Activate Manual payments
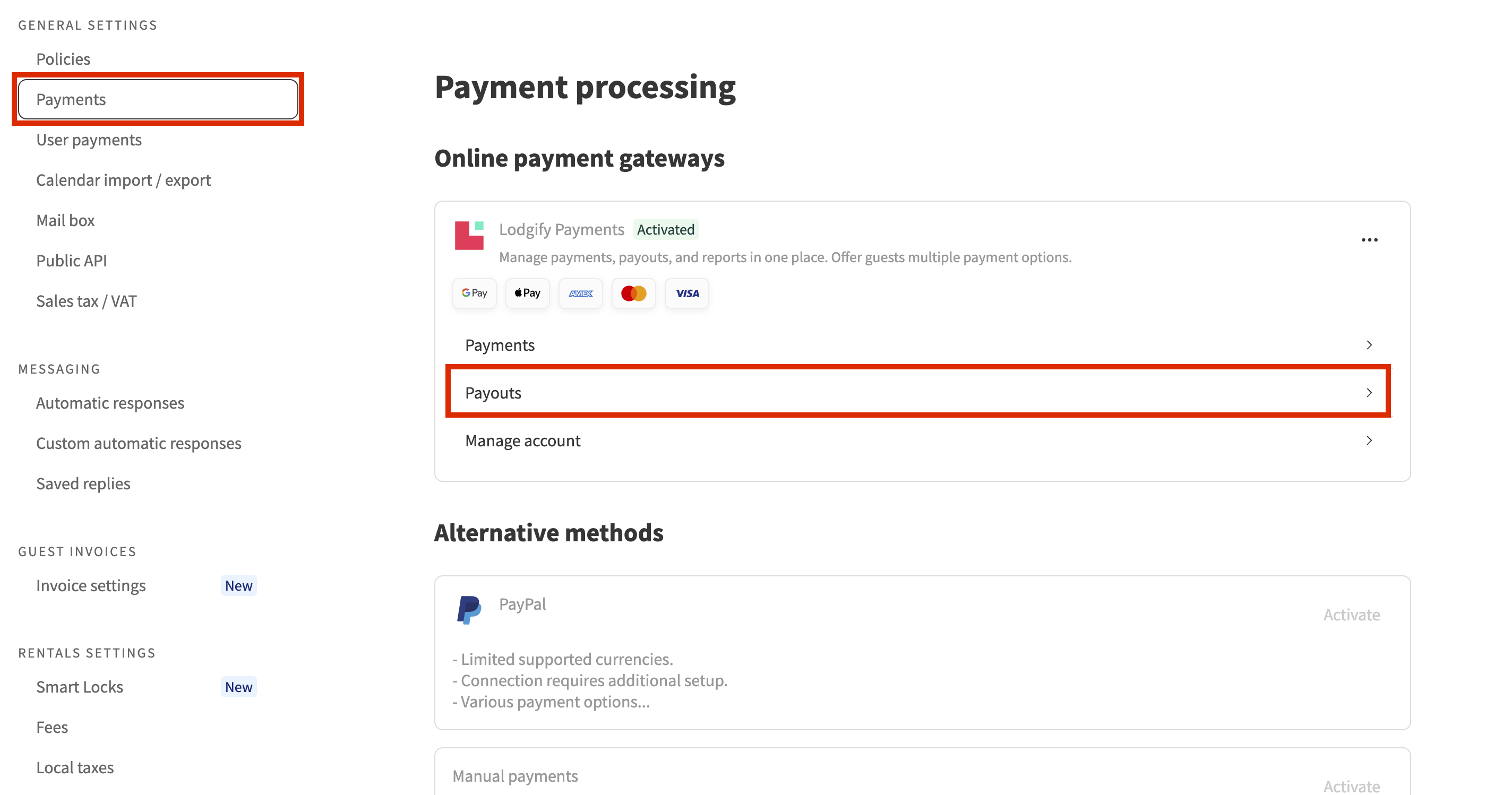 (1351, 785)
